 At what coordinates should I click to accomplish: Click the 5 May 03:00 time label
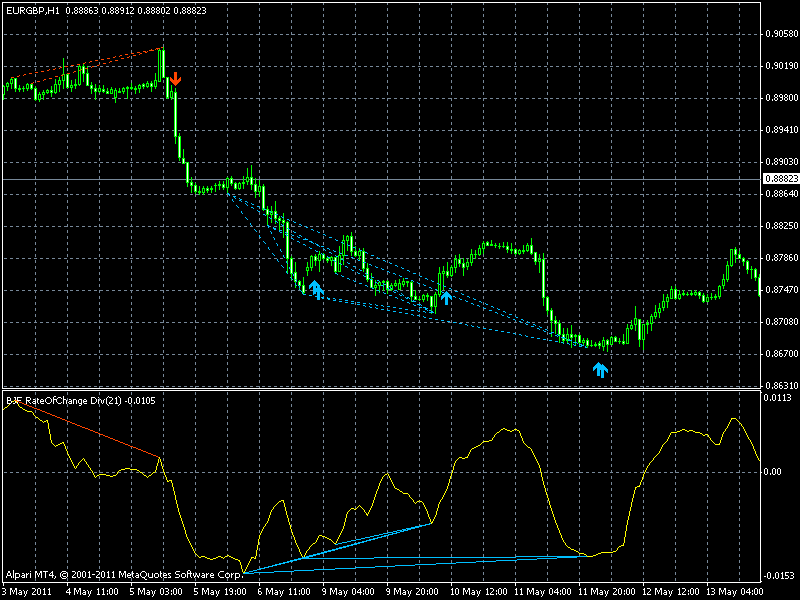(x=156, y=592)
